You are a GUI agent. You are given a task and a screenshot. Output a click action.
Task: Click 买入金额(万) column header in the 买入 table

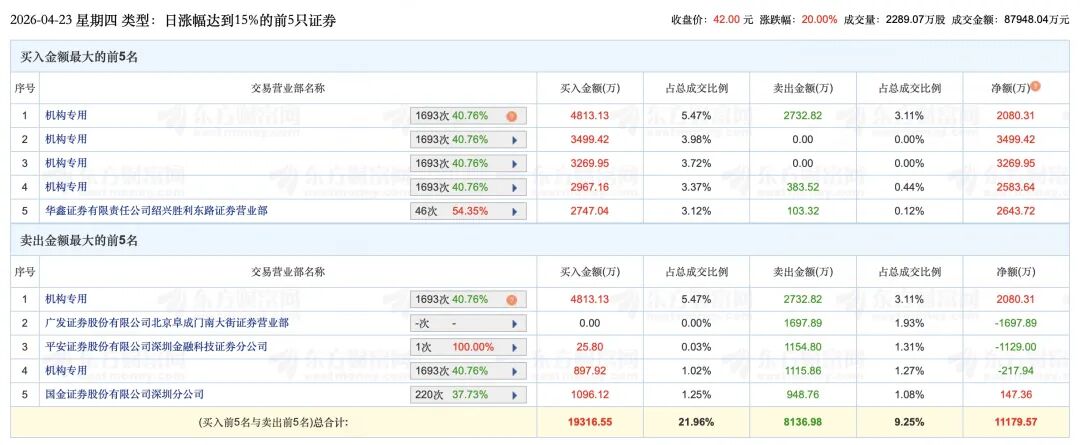[x=590, y=88]
